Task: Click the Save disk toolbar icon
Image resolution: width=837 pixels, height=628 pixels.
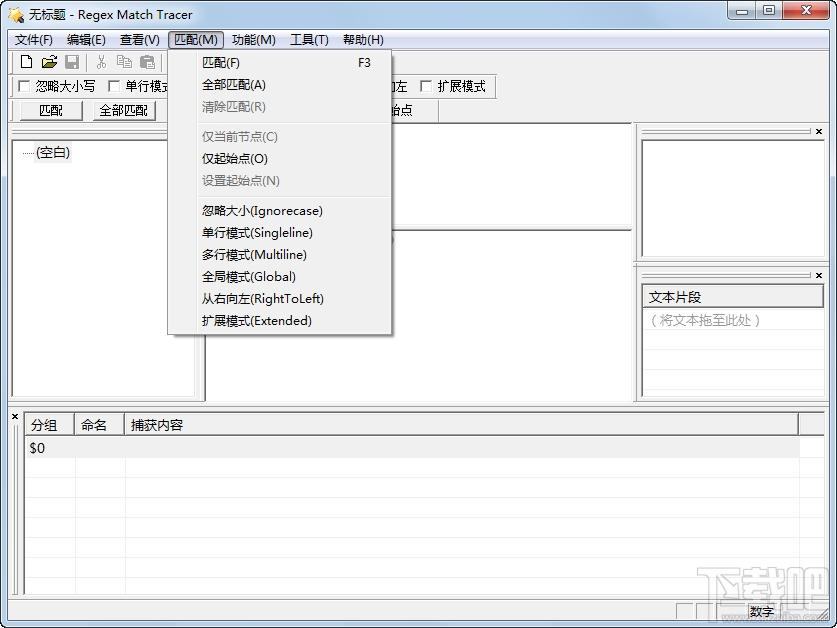Action: 72,62
